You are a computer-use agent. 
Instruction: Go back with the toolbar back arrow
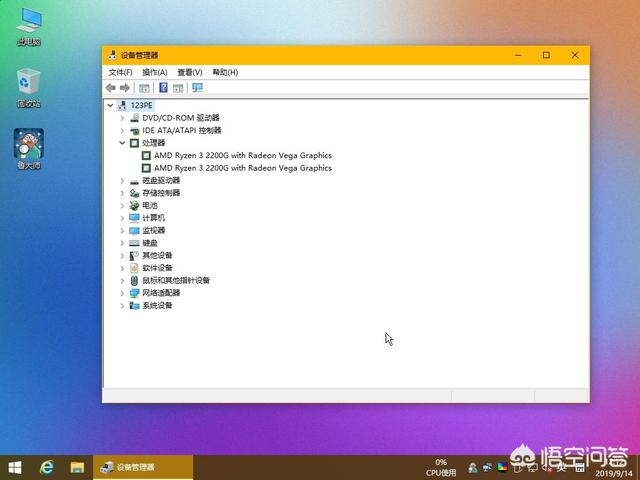pyautogui.click(x=111, y=87)
